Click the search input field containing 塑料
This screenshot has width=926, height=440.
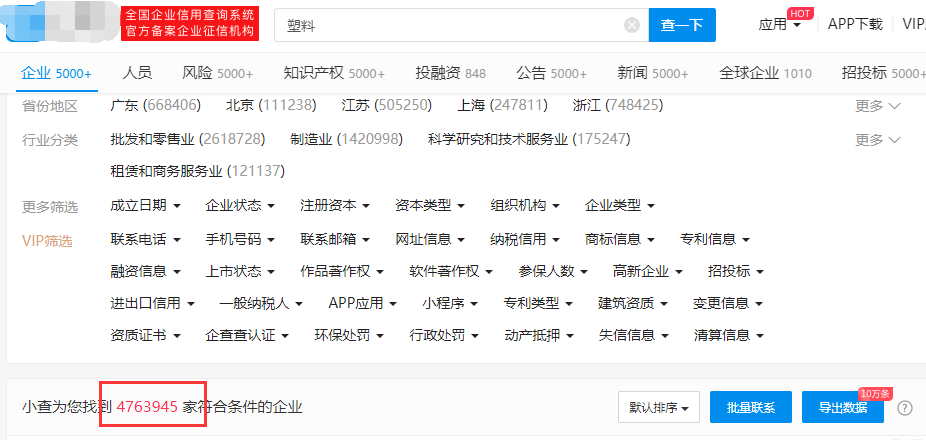450,25
